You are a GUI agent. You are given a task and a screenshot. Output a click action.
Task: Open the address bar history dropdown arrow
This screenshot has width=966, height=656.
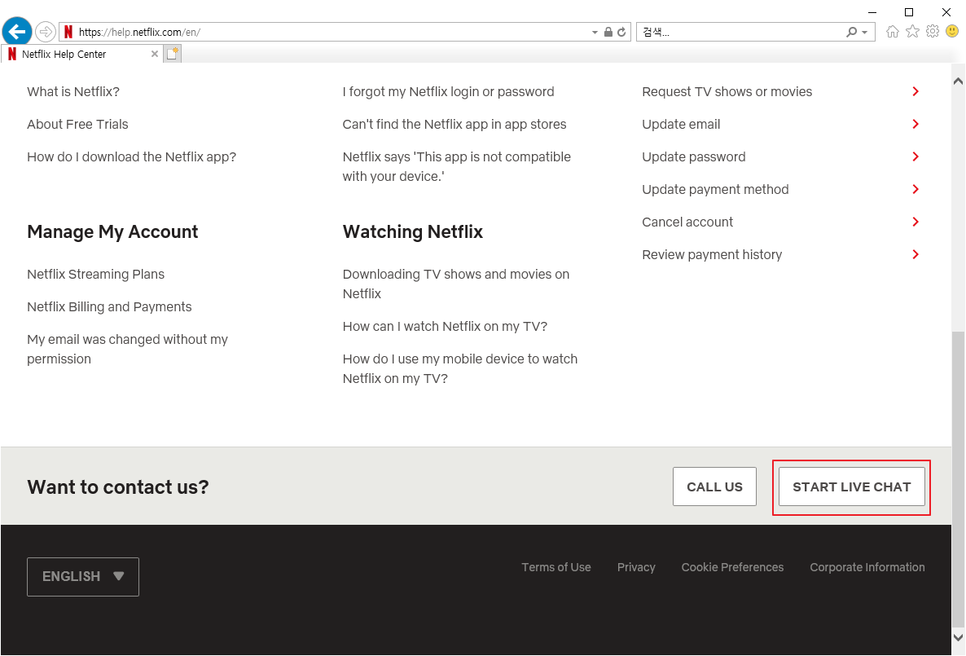595,32
